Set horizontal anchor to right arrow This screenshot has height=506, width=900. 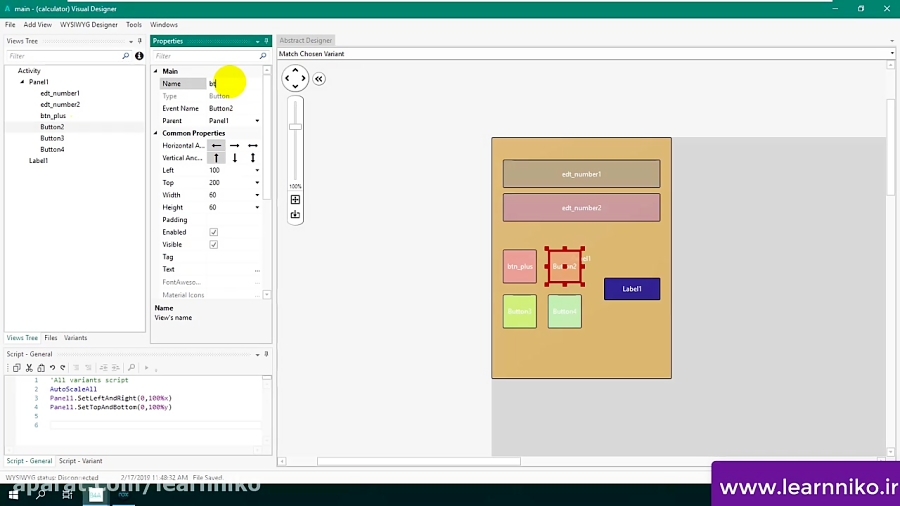coord(234,146)
